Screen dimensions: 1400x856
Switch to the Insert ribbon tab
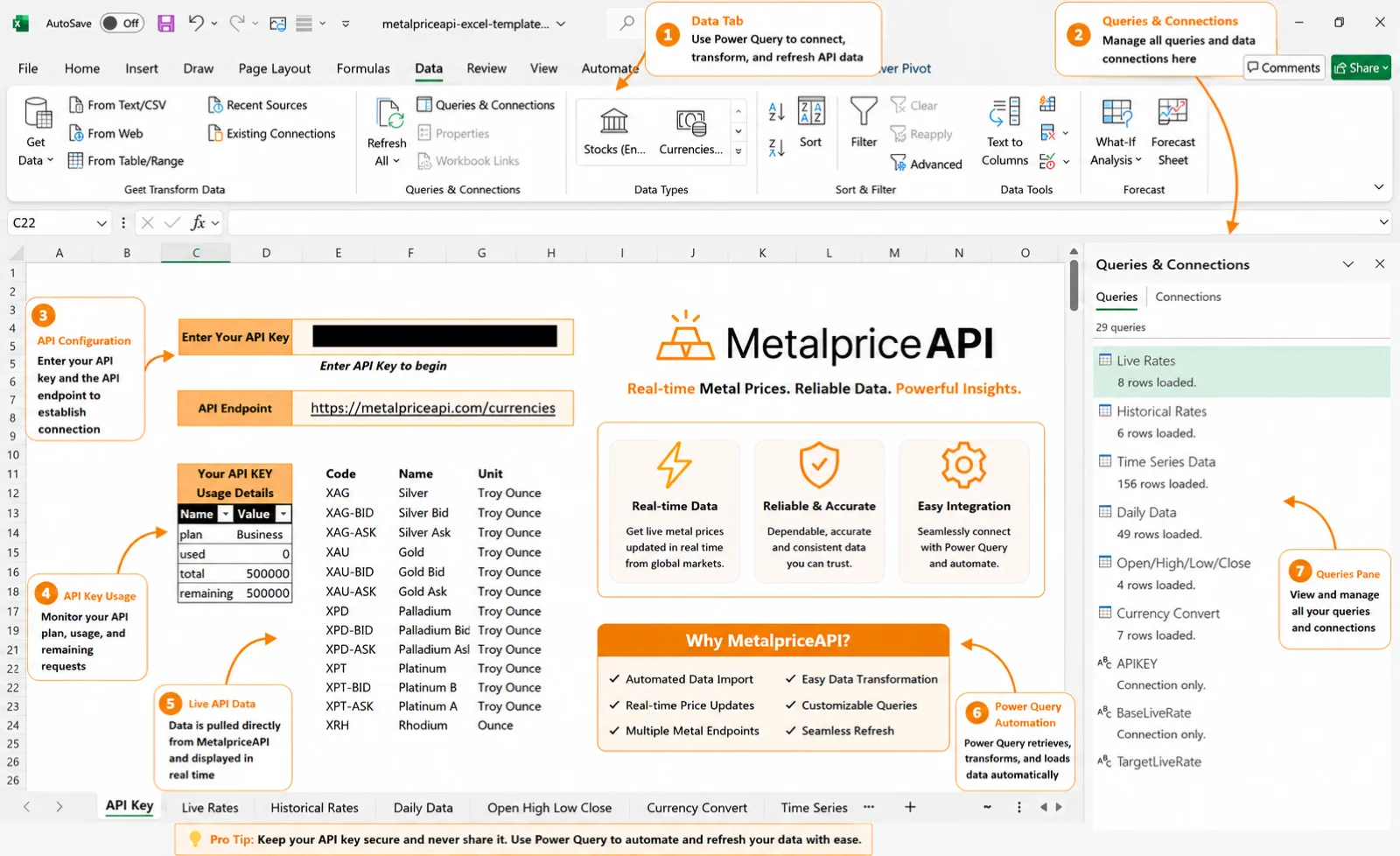[142, 68]
